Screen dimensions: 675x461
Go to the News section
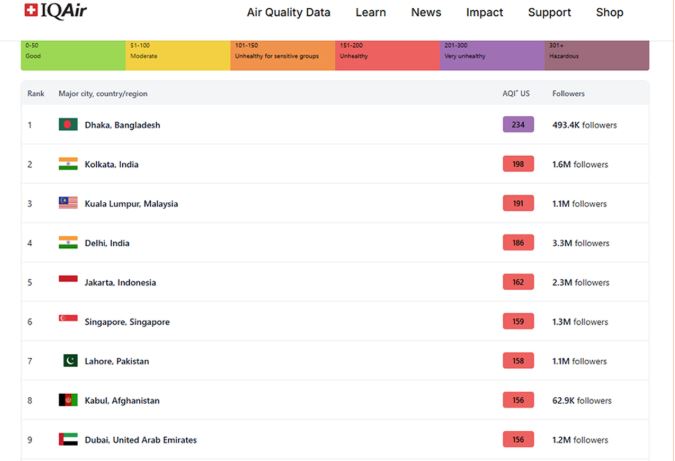pos(426,12)
